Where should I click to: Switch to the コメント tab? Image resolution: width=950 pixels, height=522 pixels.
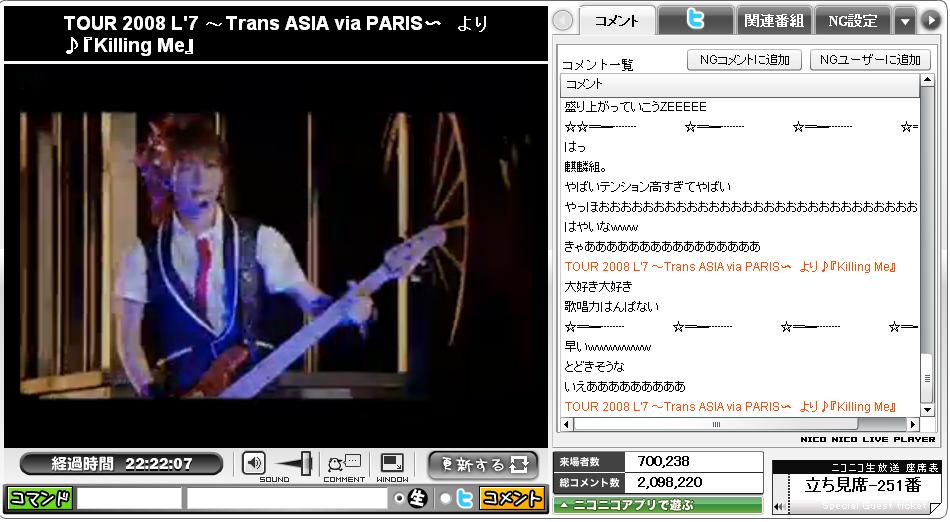tap(616, 21)
